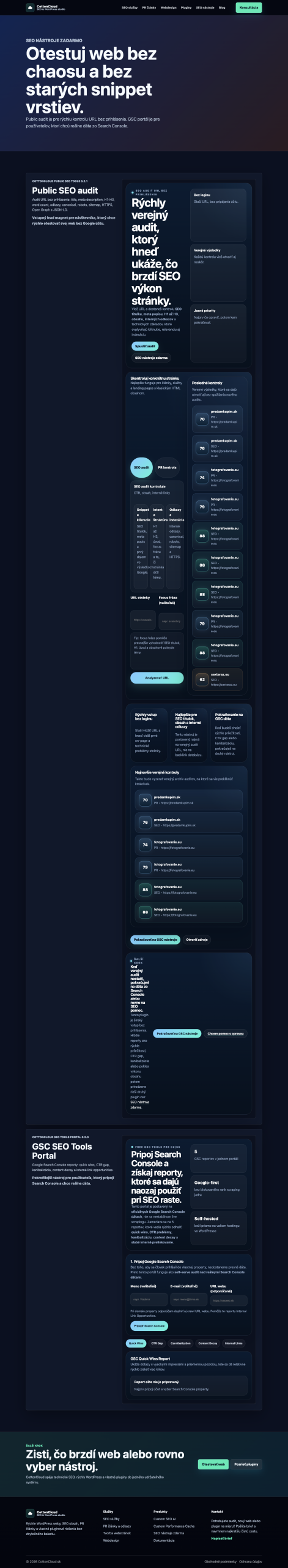Viewport: 288px width, 1568px height.
Task: Open fotografovanie.eu result scored 74 in Posledné kontroly
Action: pos(218,477)
